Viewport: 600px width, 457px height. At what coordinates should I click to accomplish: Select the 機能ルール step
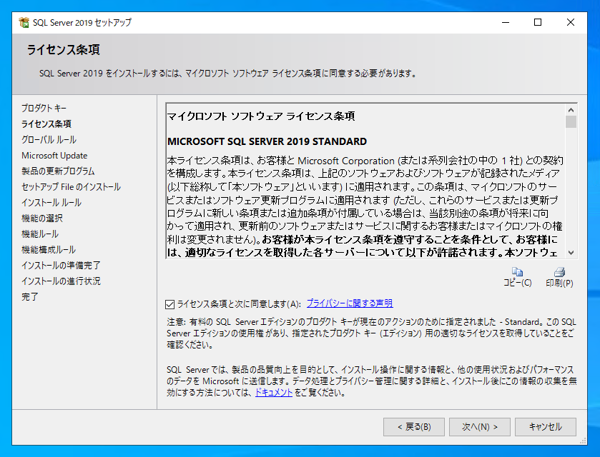click(40, 234)
